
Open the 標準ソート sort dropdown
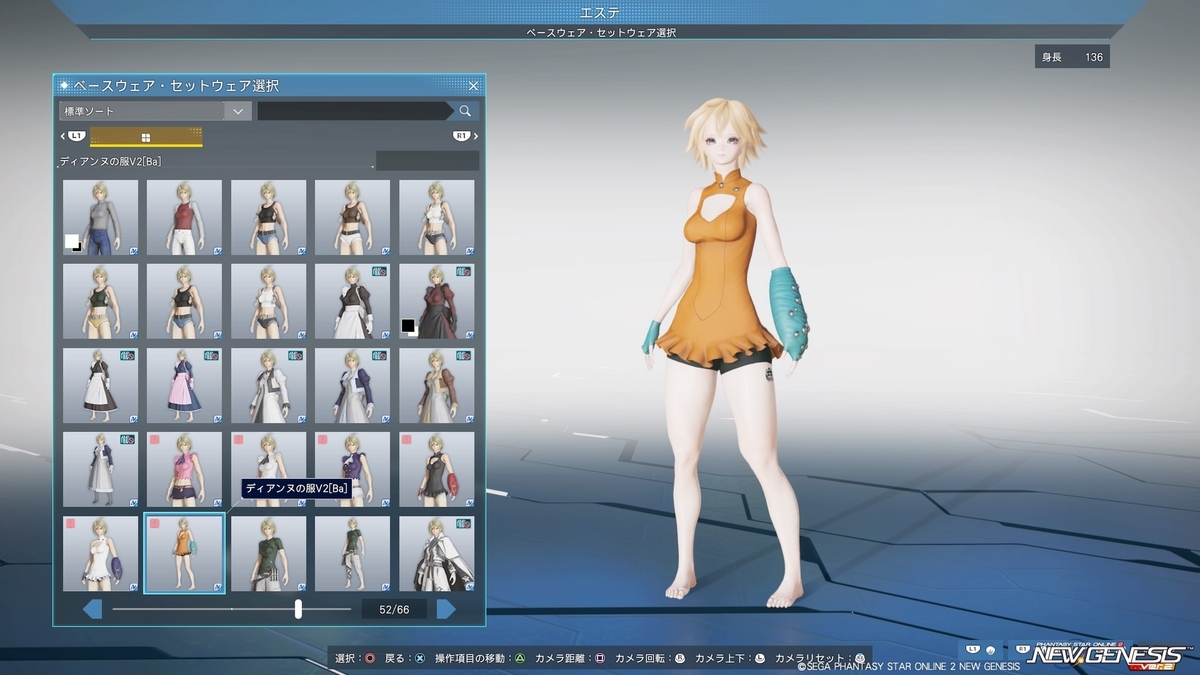point(154,111)
